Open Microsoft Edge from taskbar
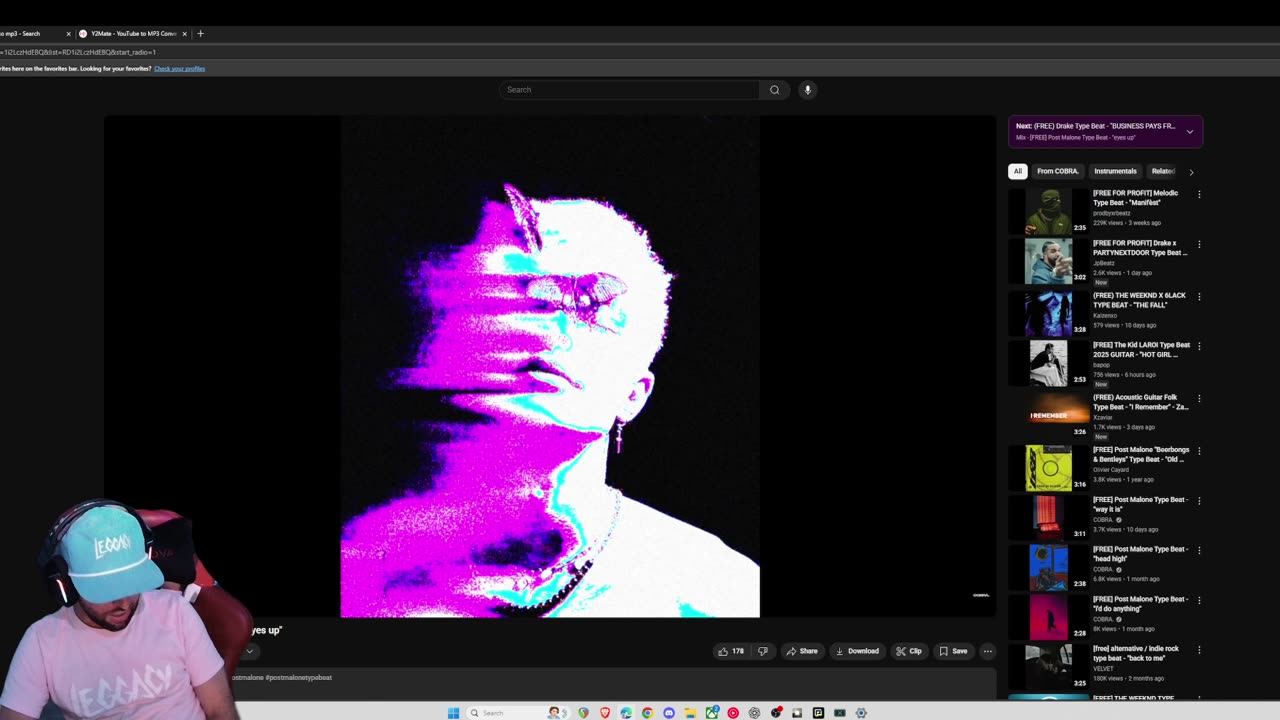1280x720 pixels. pos(626,712)
